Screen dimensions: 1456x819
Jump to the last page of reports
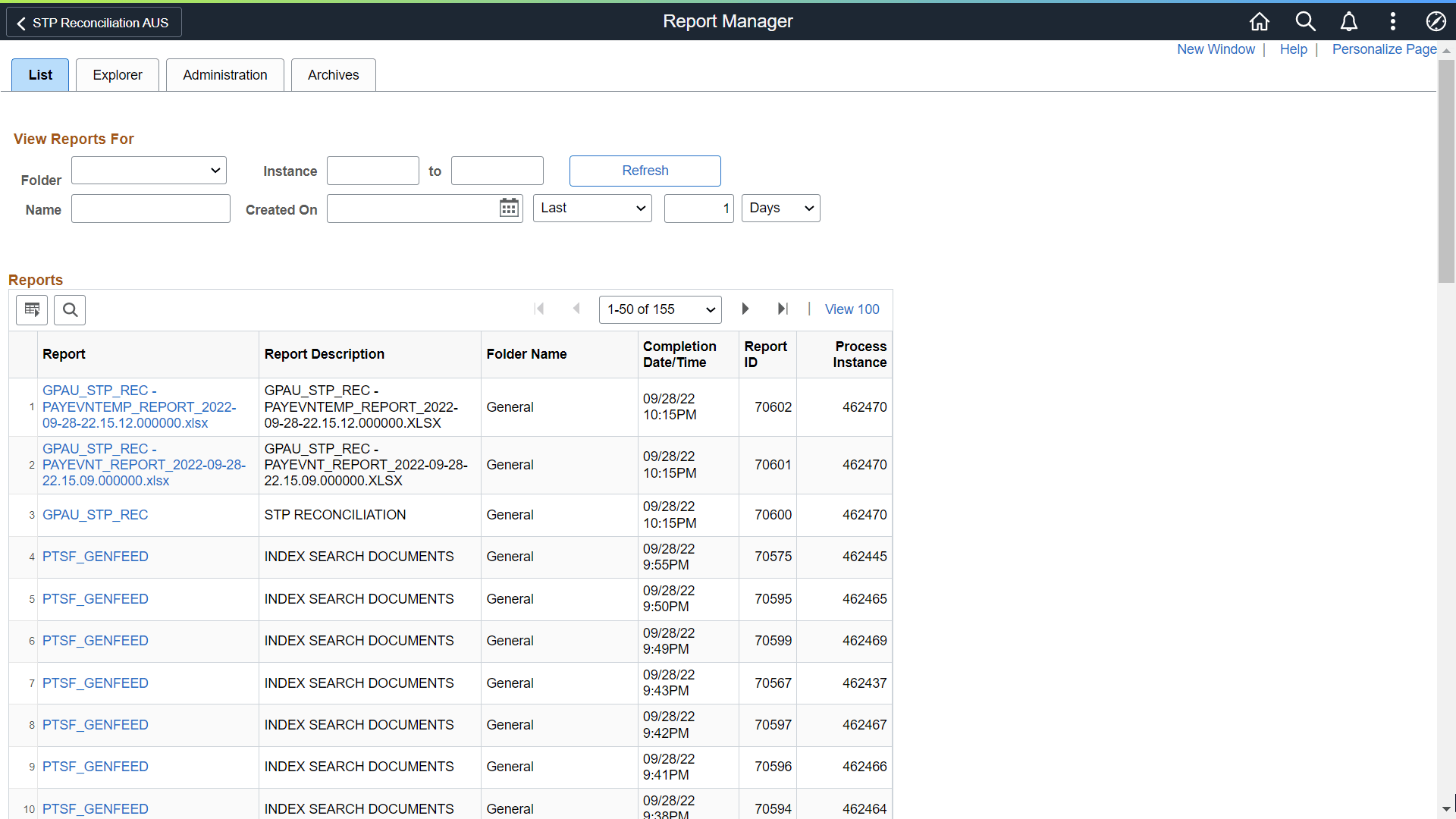783,309
